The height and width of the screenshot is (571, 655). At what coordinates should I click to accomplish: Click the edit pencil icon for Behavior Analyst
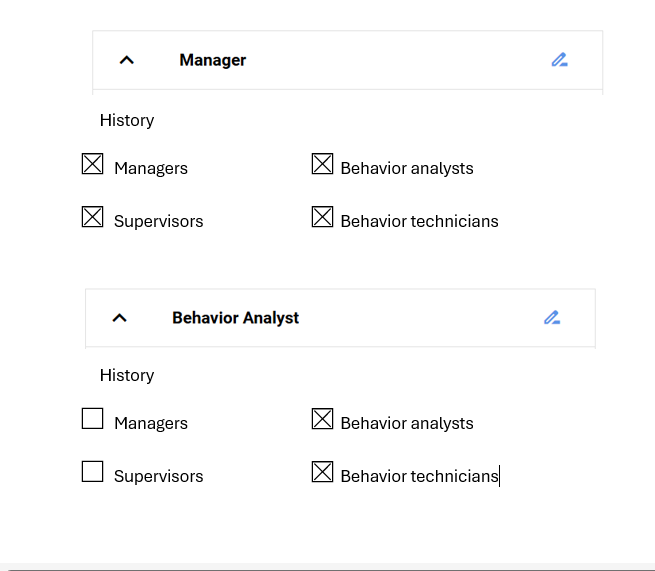coord(552,318)
